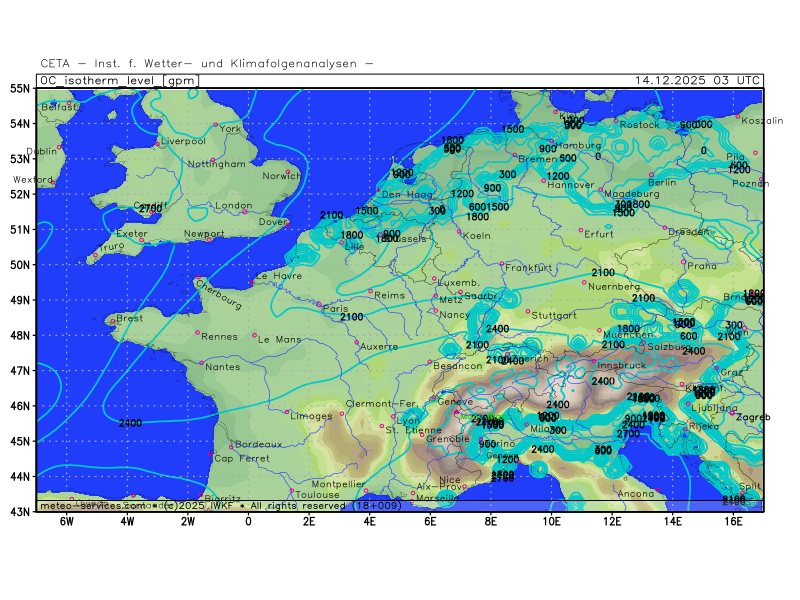
Task: Select the Bordeaux city marker
Action: [231, 446]
